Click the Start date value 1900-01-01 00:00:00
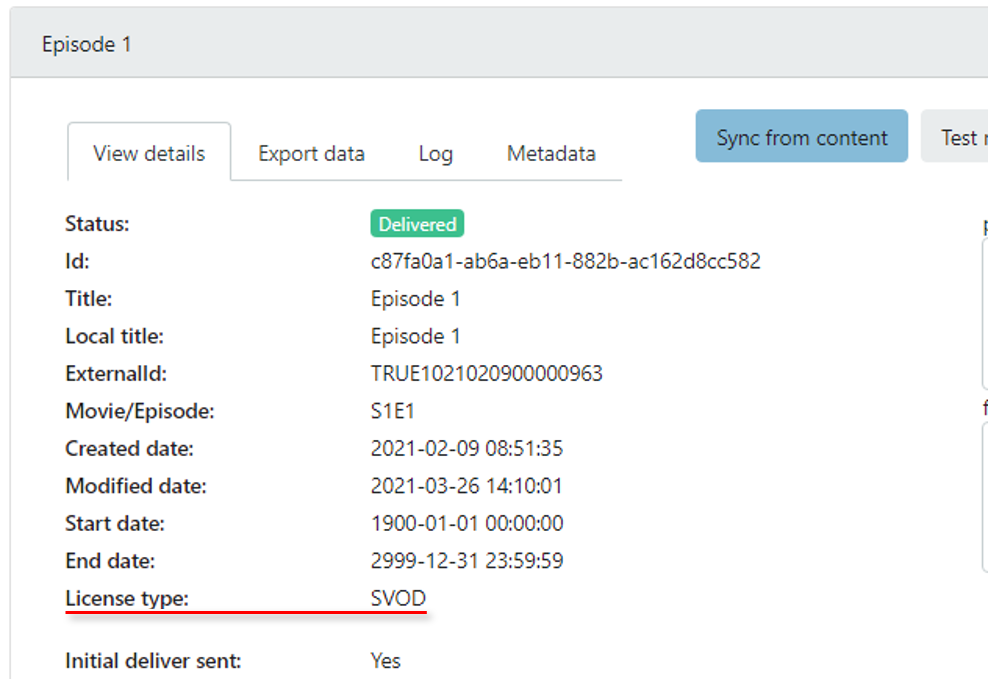 click(467, 524)
